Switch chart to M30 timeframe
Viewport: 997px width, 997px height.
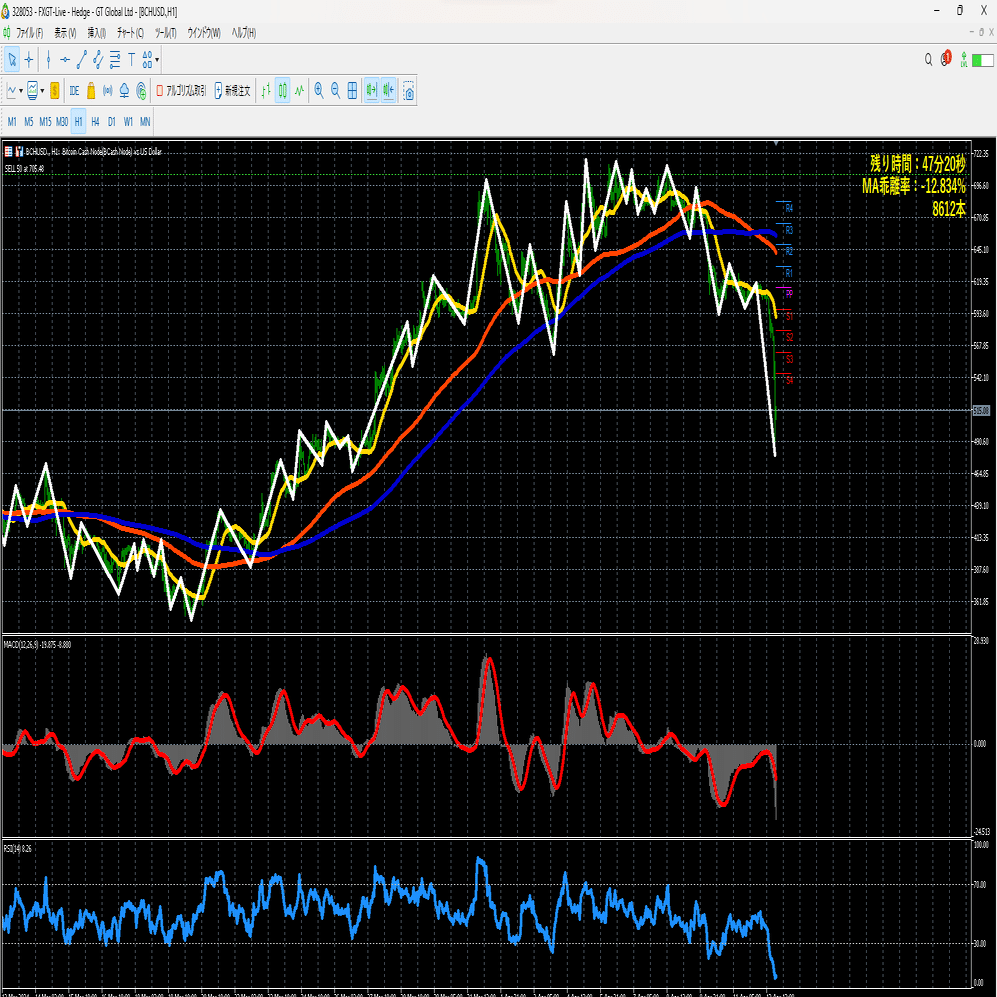pos(62,121)
